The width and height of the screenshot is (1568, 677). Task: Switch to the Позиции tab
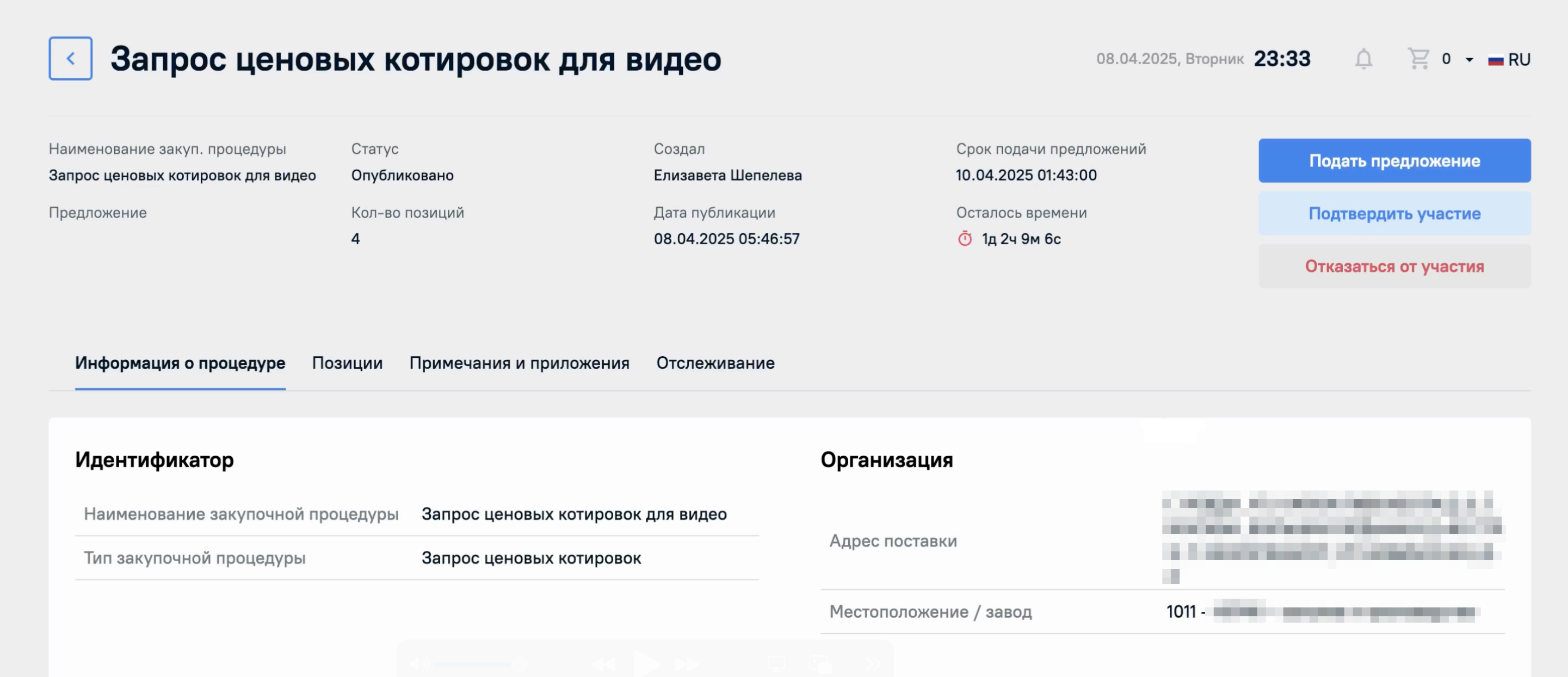tap(347, 363)
